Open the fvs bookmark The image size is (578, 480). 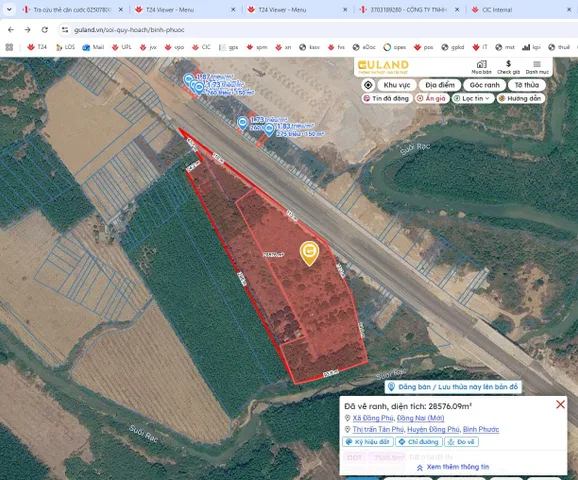[x=336, y=47]
